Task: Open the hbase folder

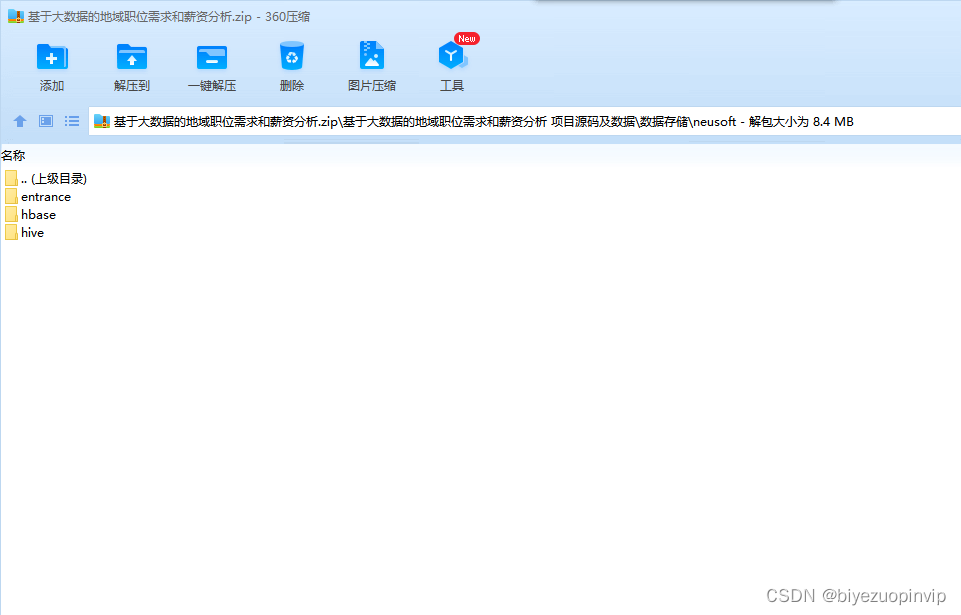Action: [x=41, y=214]
